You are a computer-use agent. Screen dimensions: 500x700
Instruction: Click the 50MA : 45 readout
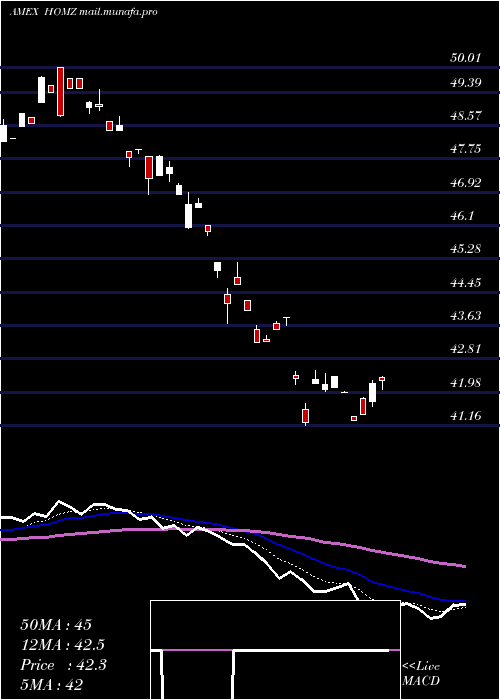click(56, 625)
